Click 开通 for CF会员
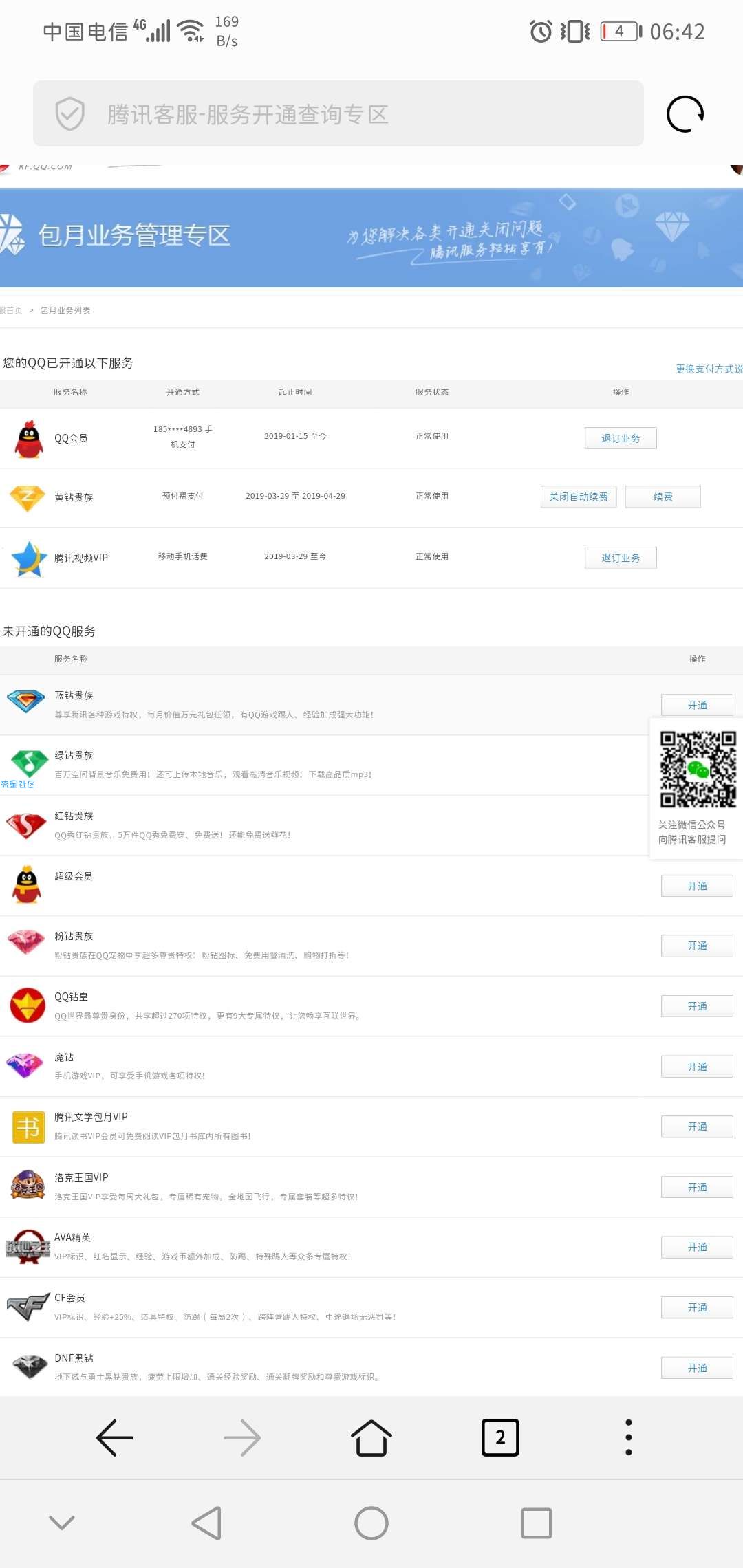 (x=697, y=1307)
